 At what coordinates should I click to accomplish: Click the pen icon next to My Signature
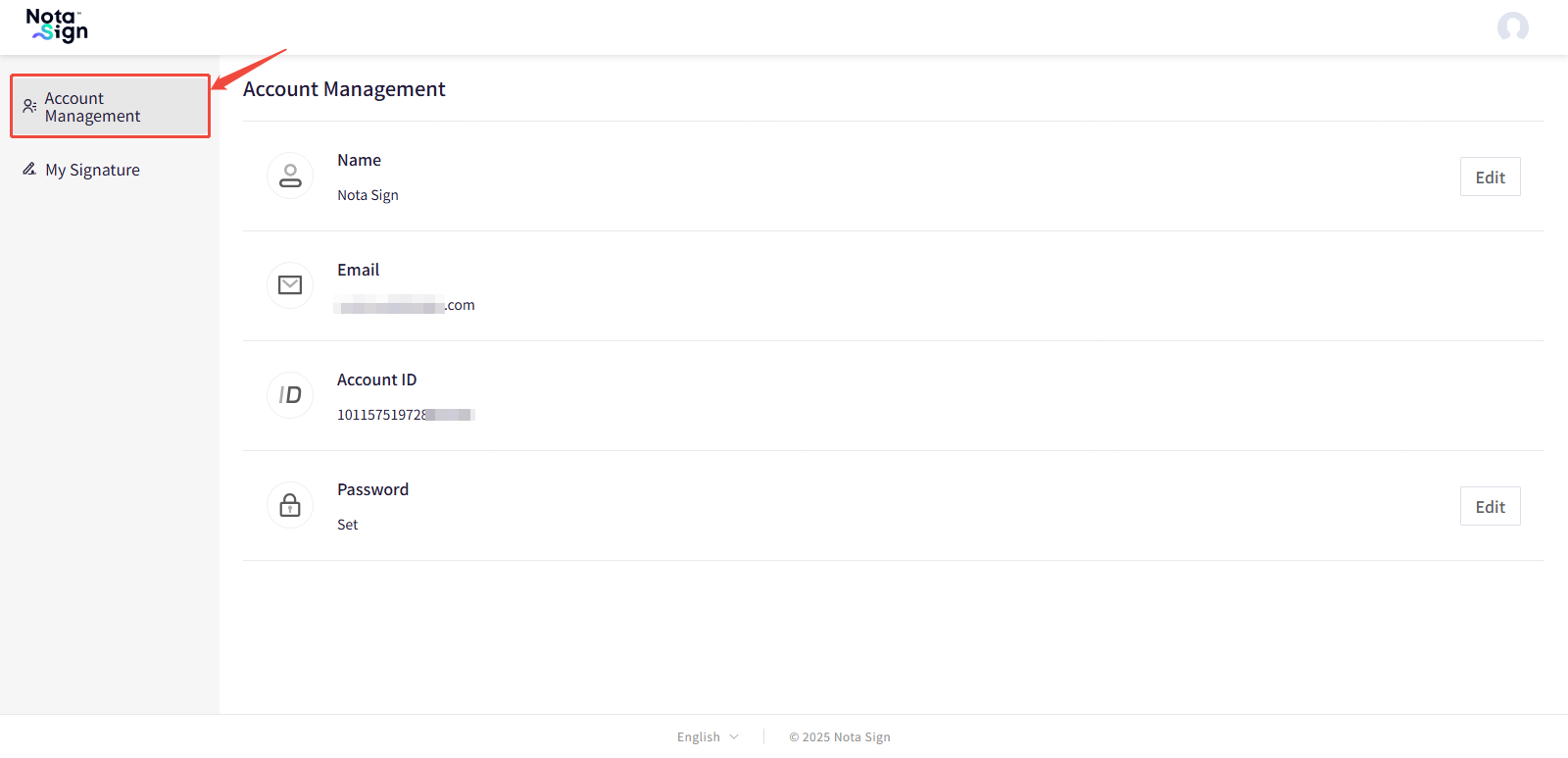coord(29,170)
